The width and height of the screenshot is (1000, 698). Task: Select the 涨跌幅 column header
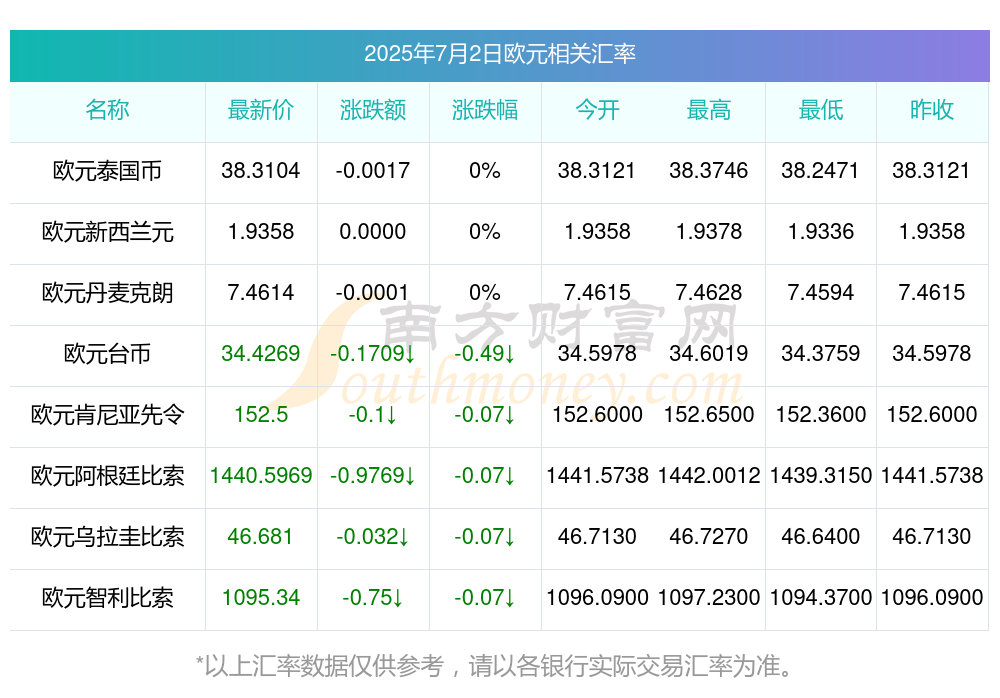pyautogui.click(x=485, y=110)
